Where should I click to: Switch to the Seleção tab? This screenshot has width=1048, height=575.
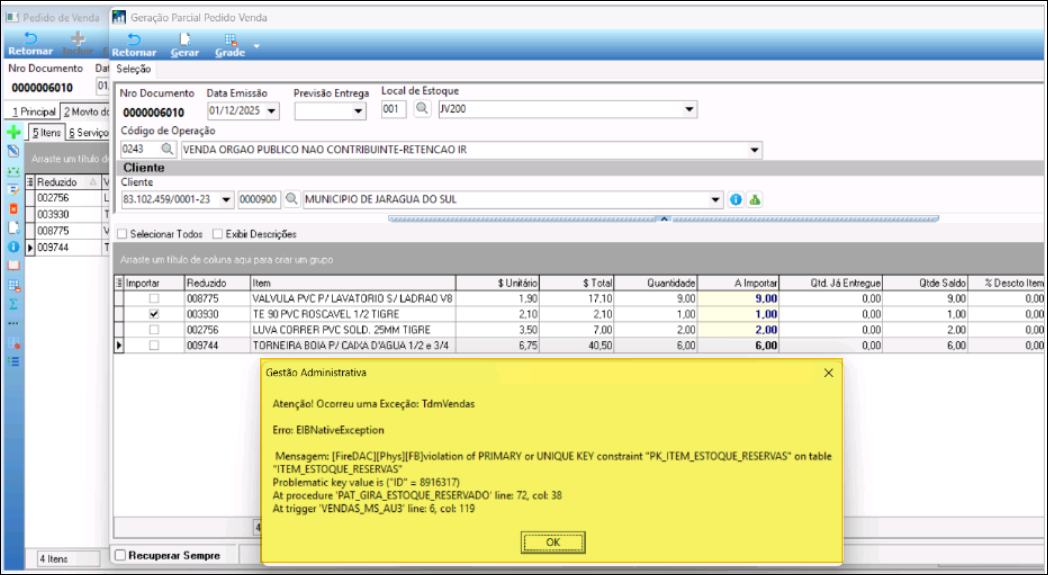click(134, 69)
